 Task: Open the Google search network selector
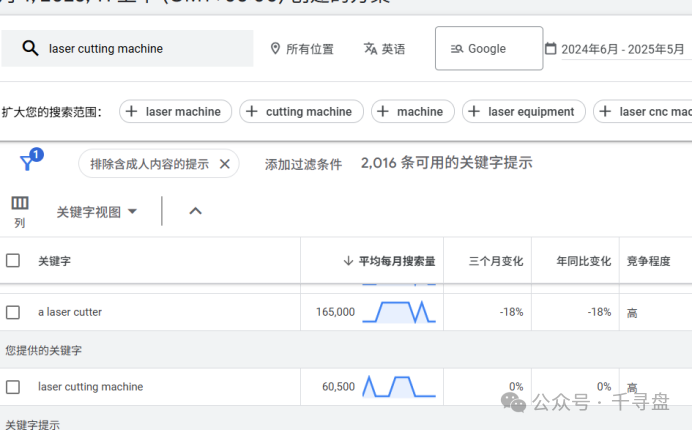[x=489, y=48]
